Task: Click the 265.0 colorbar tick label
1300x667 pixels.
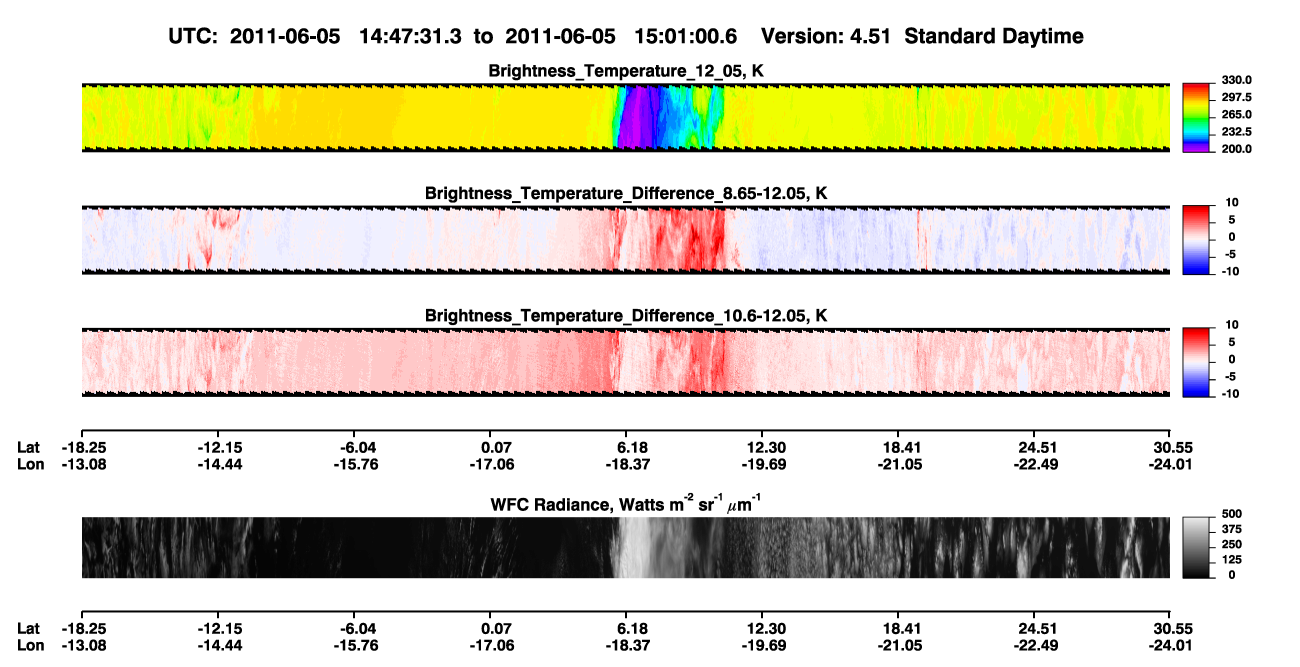Action: click(x=1237, y=115)
